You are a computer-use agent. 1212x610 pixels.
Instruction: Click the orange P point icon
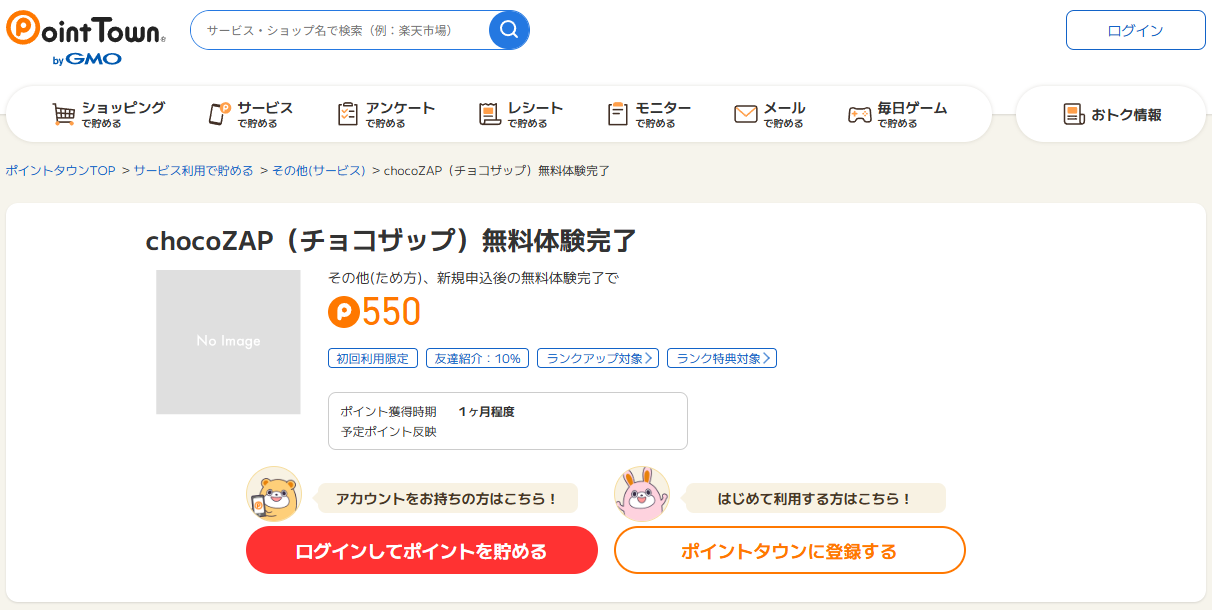pyautogui.click(x=343, y=313)
